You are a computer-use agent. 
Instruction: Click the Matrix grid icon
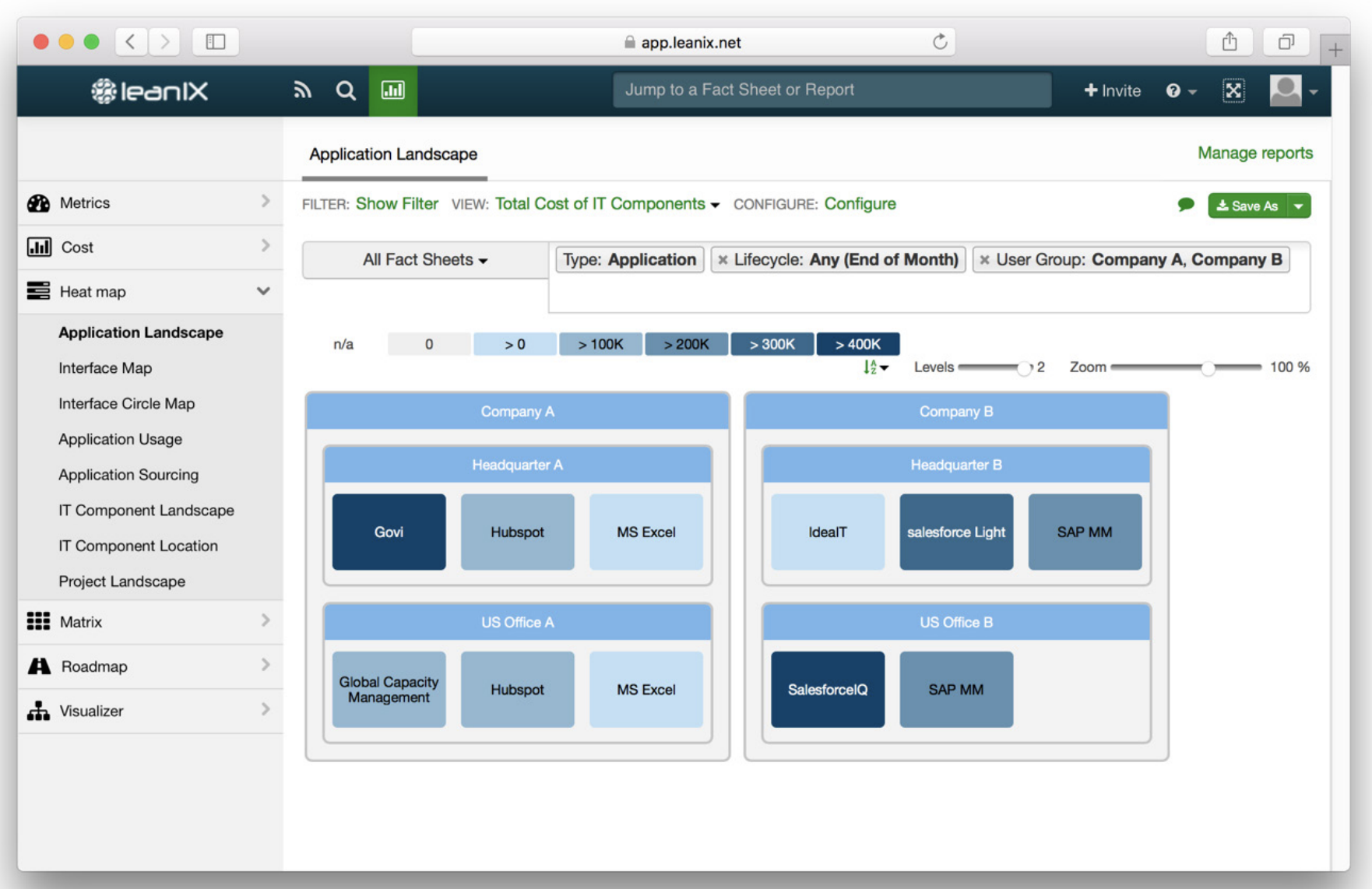point(38,621)
